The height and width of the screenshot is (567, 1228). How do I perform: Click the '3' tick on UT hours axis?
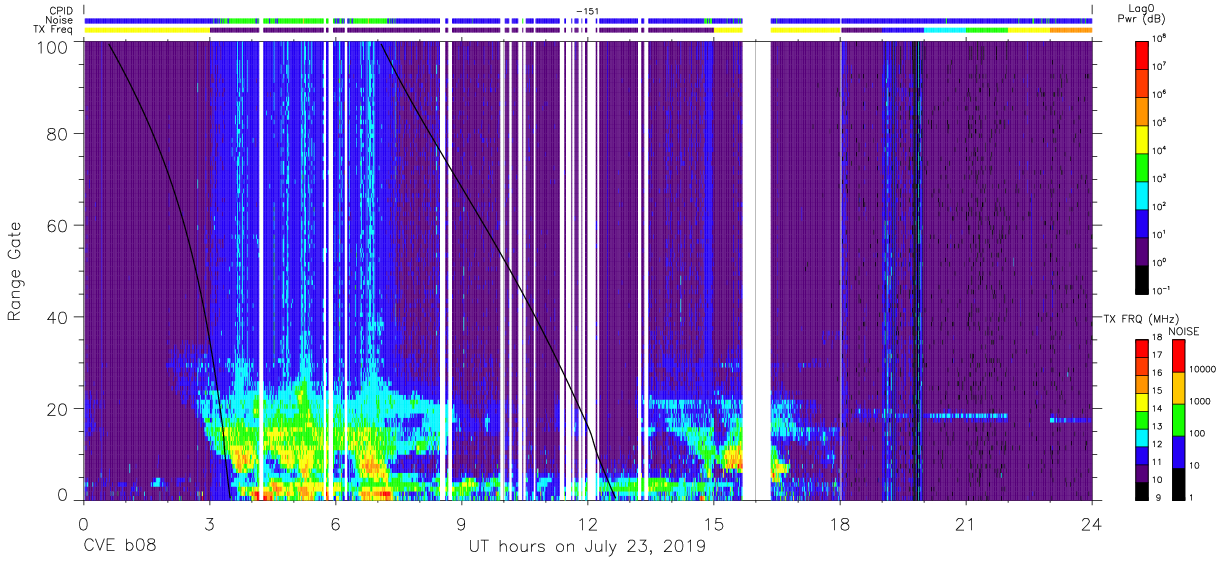(210, 523)
